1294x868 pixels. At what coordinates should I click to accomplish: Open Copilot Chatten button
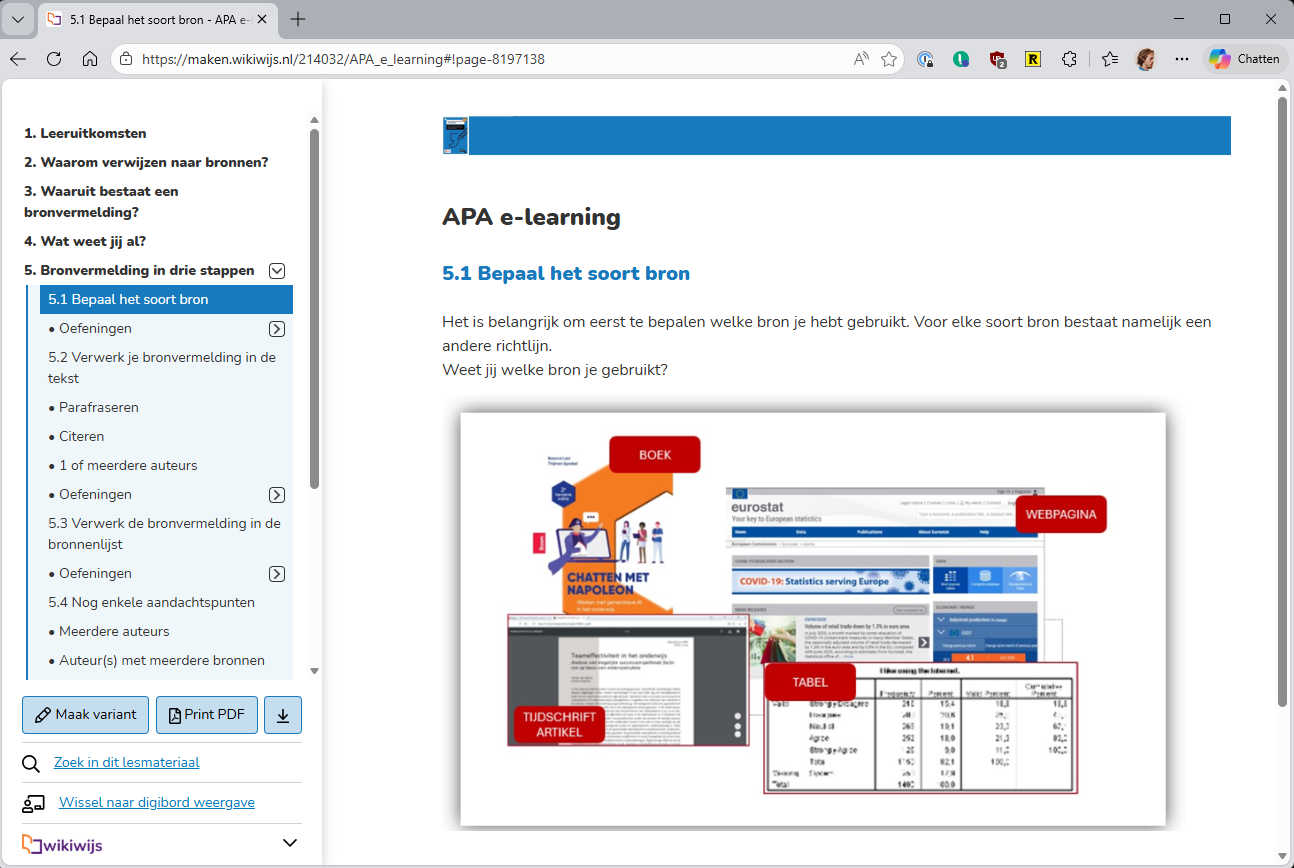click(1244, 59)
